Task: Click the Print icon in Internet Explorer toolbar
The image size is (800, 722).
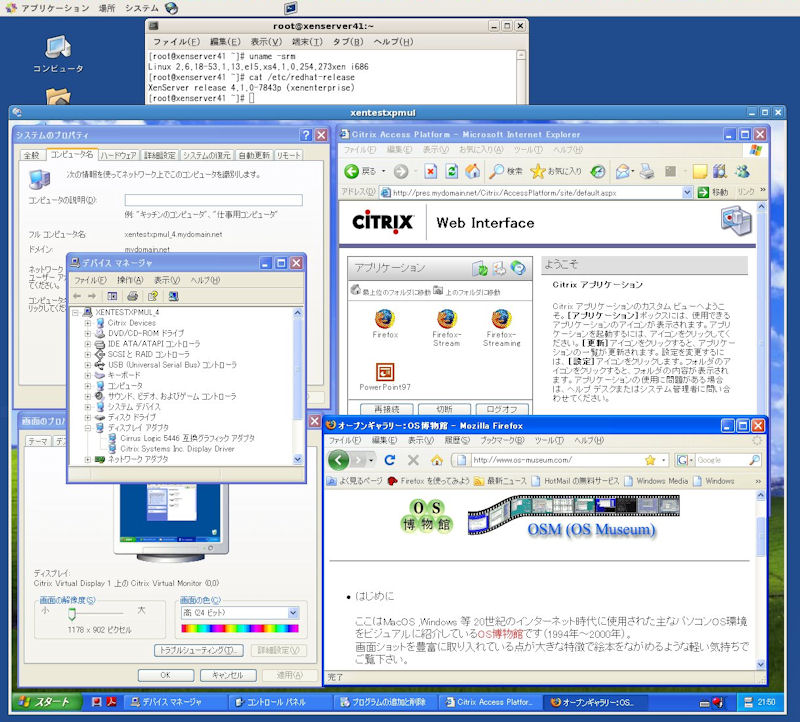Action: (x=647, y=171)
